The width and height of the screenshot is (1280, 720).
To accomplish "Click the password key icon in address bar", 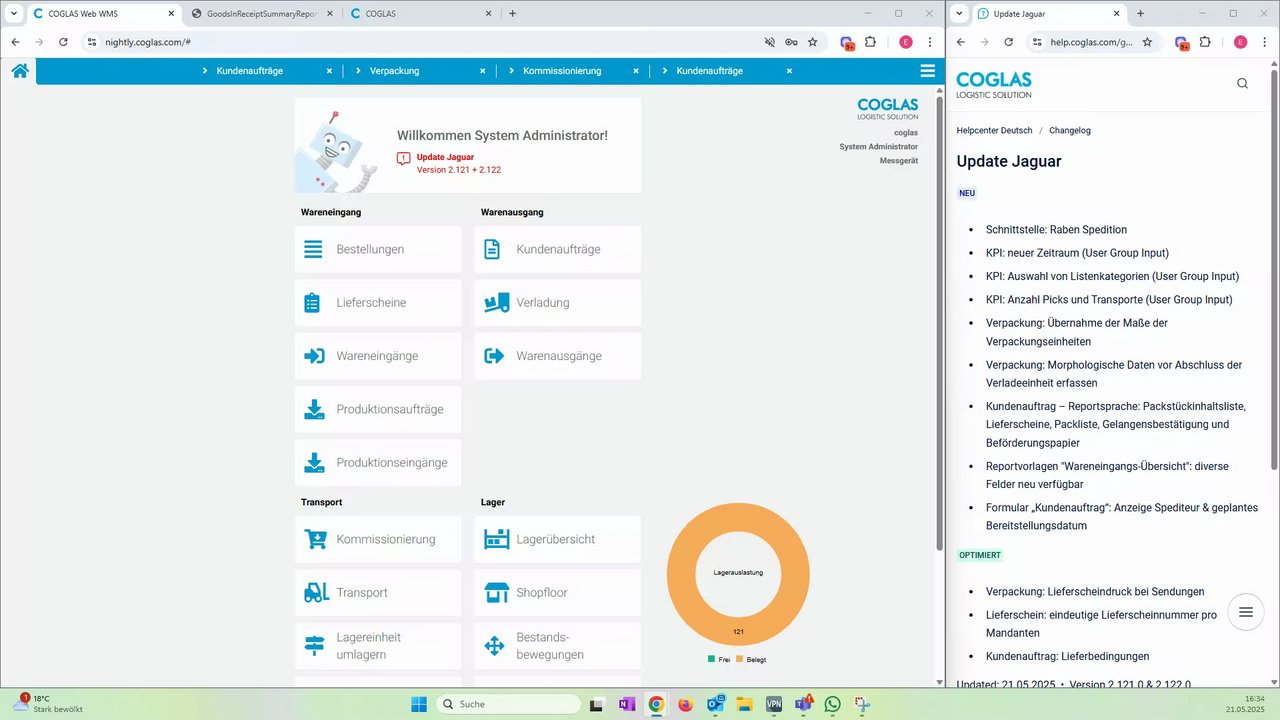I will (791, 42).
